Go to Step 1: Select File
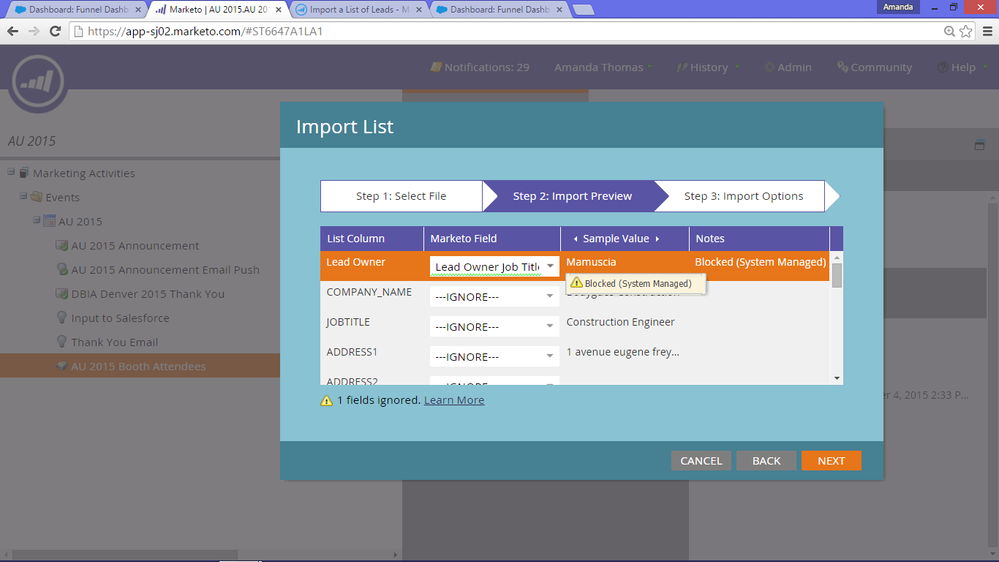This screenshot has width=999, height=562. pyautogui.click(x=401, y=196)
